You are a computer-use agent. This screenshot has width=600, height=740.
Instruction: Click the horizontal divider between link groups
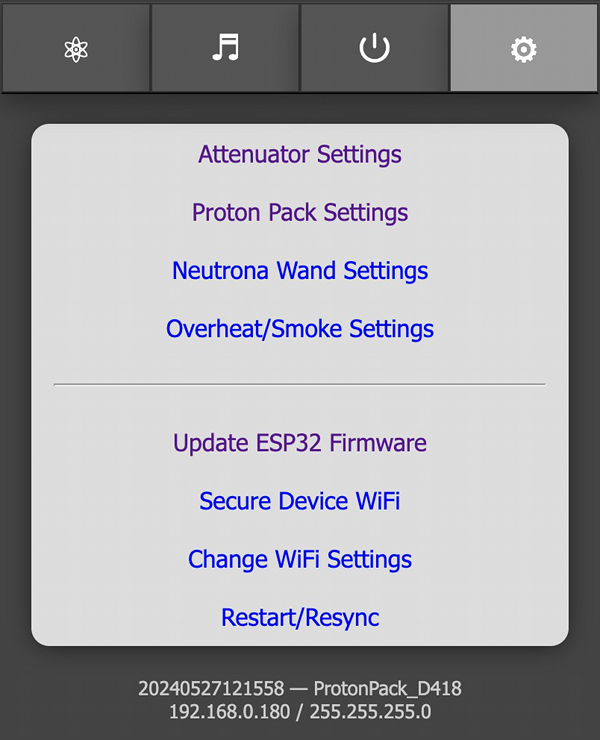pos(300,384)
